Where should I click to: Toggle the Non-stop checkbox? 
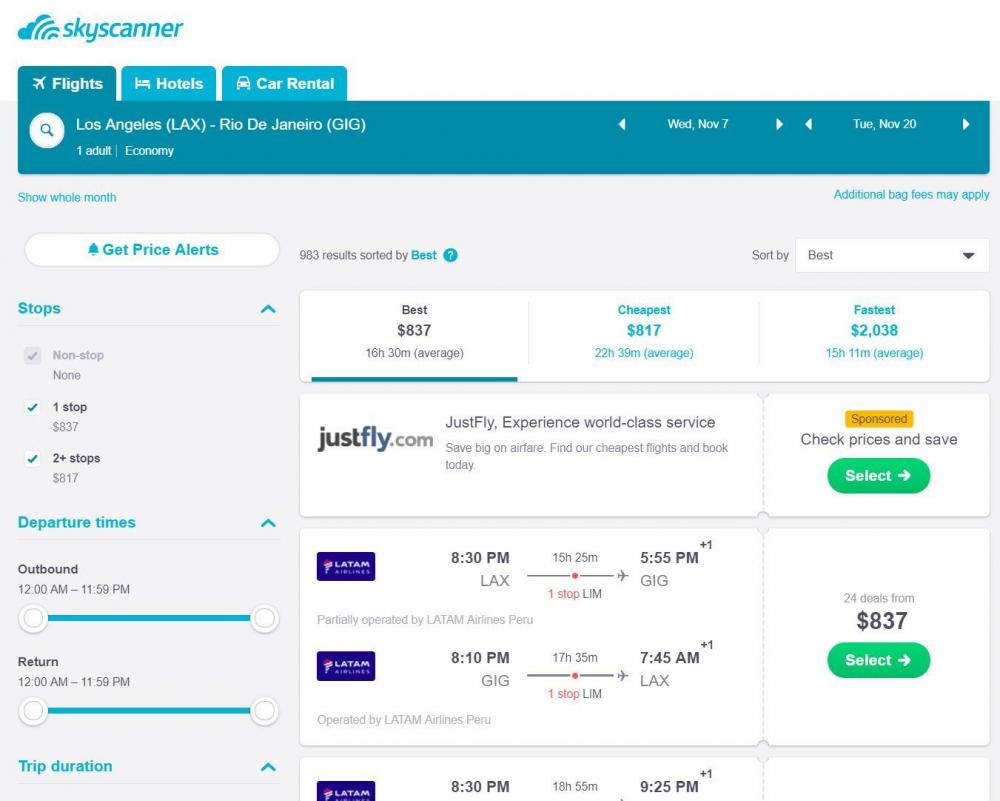(33, 355)
